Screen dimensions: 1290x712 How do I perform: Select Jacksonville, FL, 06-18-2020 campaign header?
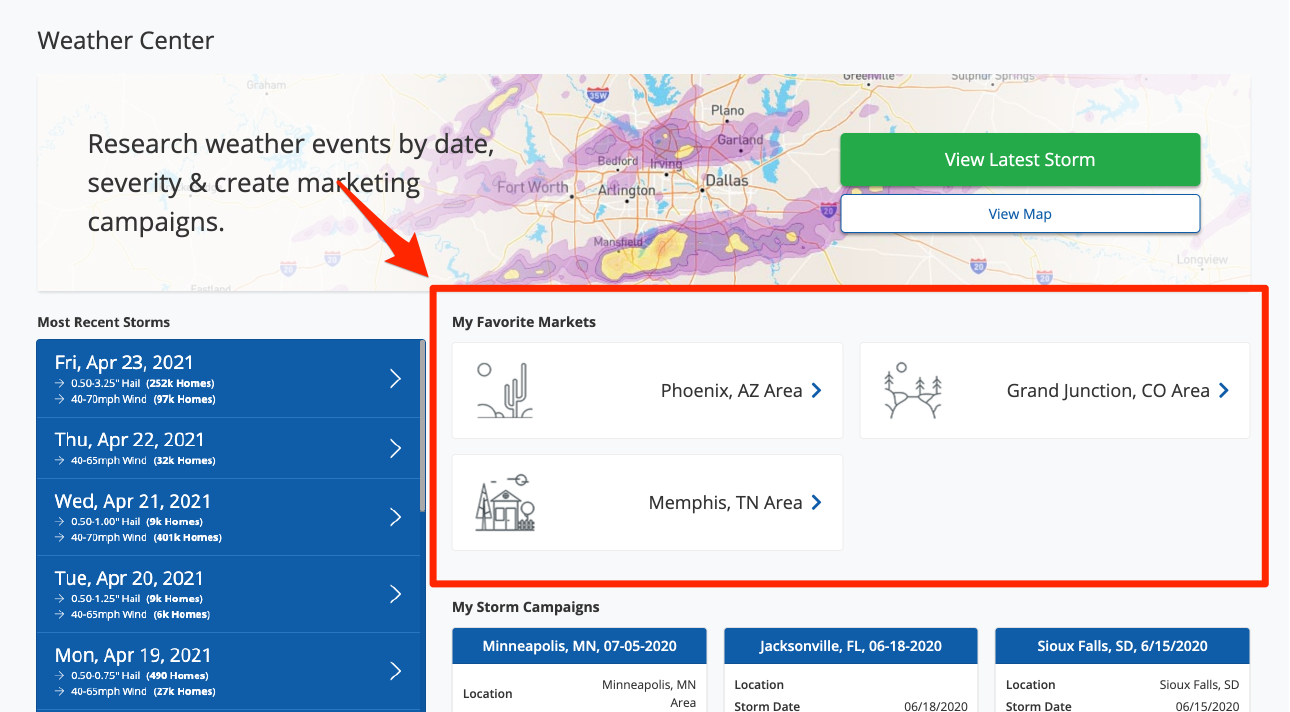(851, 646)
